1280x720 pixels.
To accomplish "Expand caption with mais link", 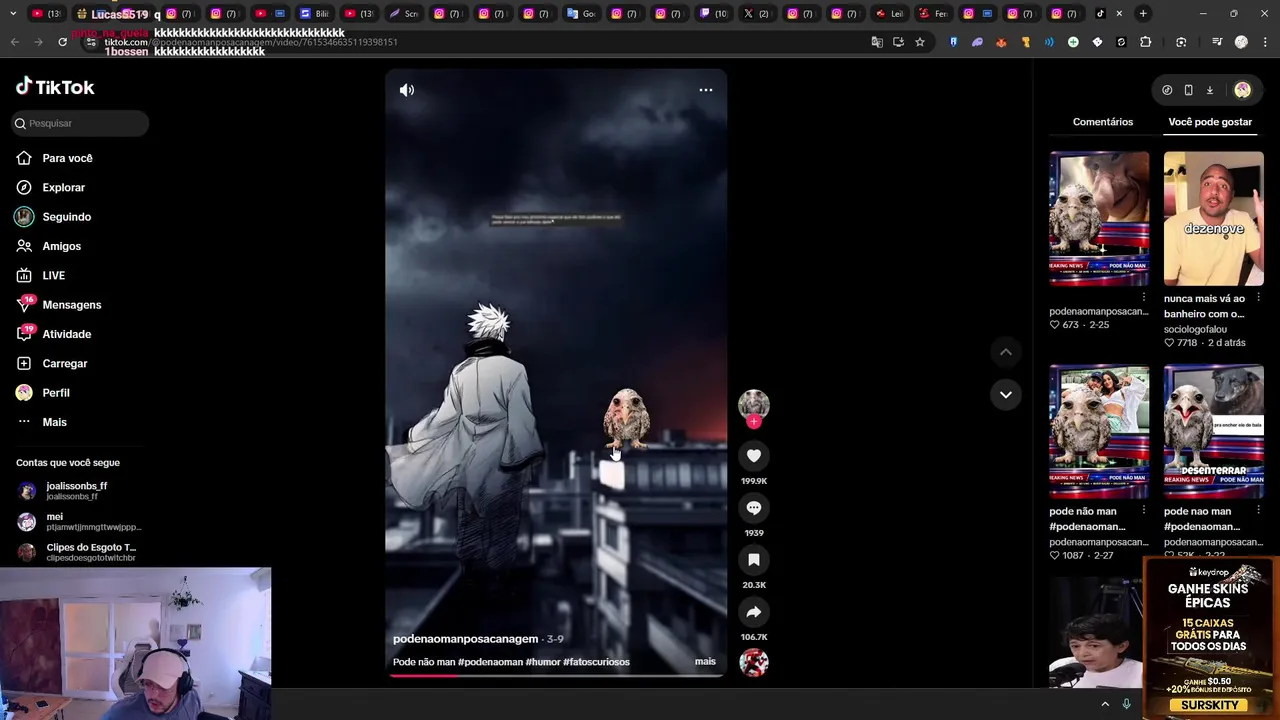I will (705, 662).
